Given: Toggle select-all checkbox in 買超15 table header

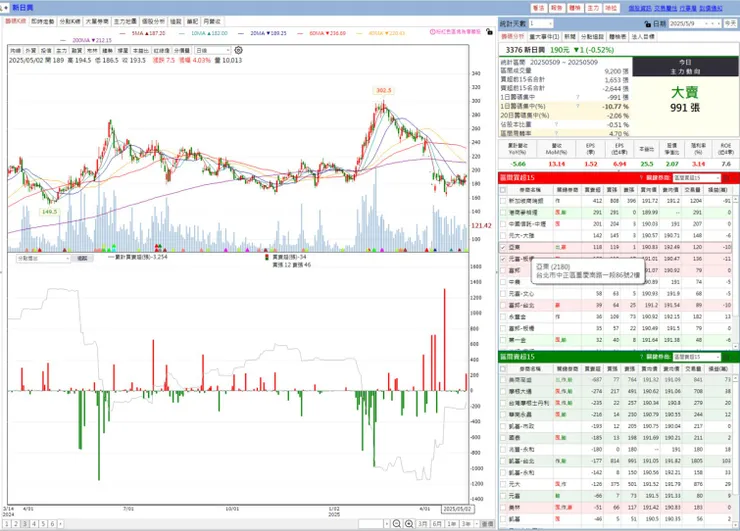Looking at the screenshot, I should (x=503, y=190).
